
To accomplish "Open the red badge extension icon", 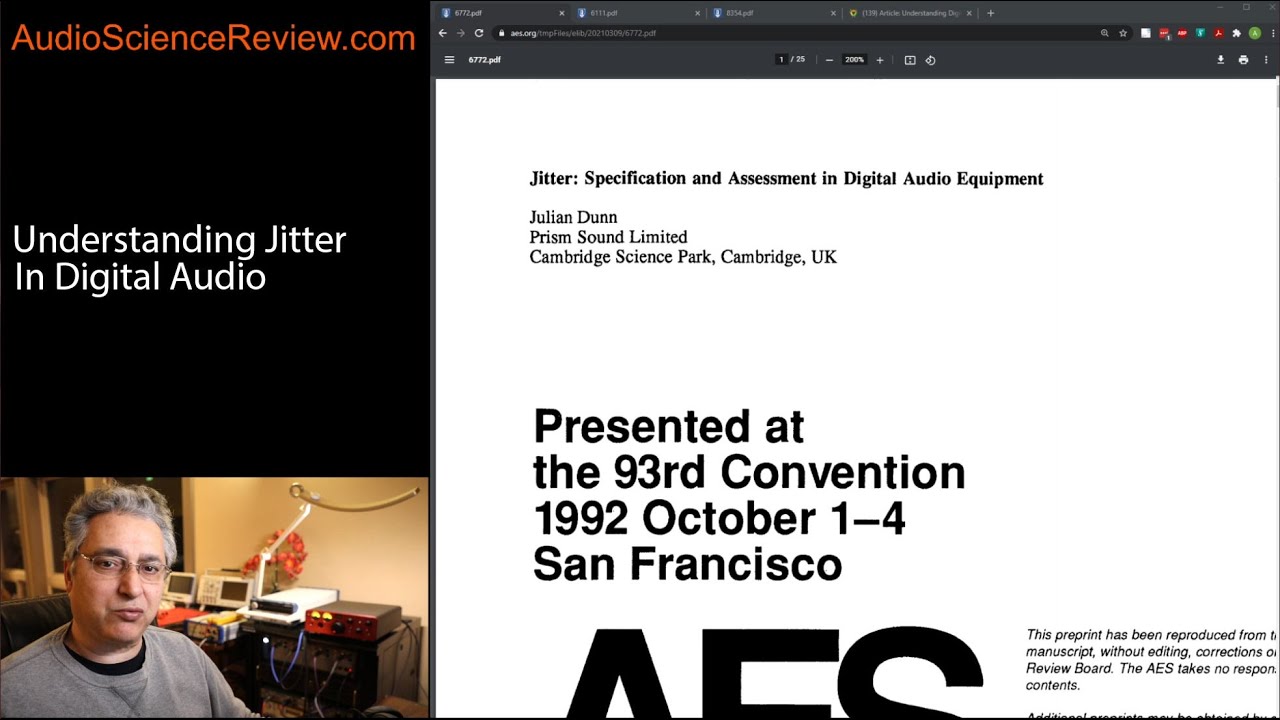I will [x=1164, y=33].
